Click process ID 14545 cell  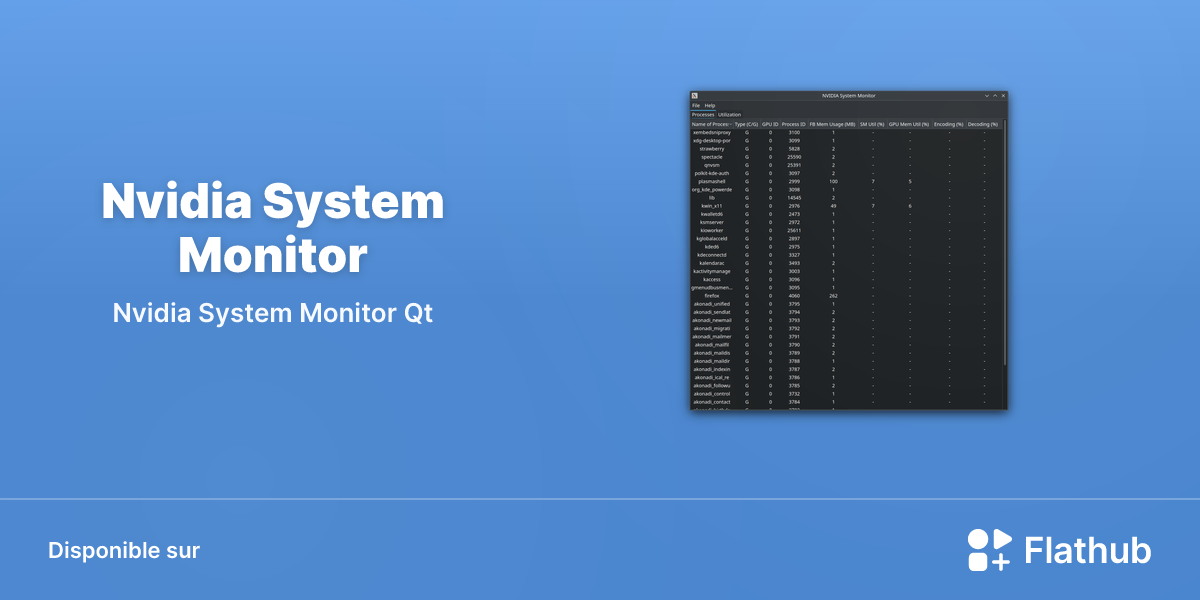(x=794, y=198)
